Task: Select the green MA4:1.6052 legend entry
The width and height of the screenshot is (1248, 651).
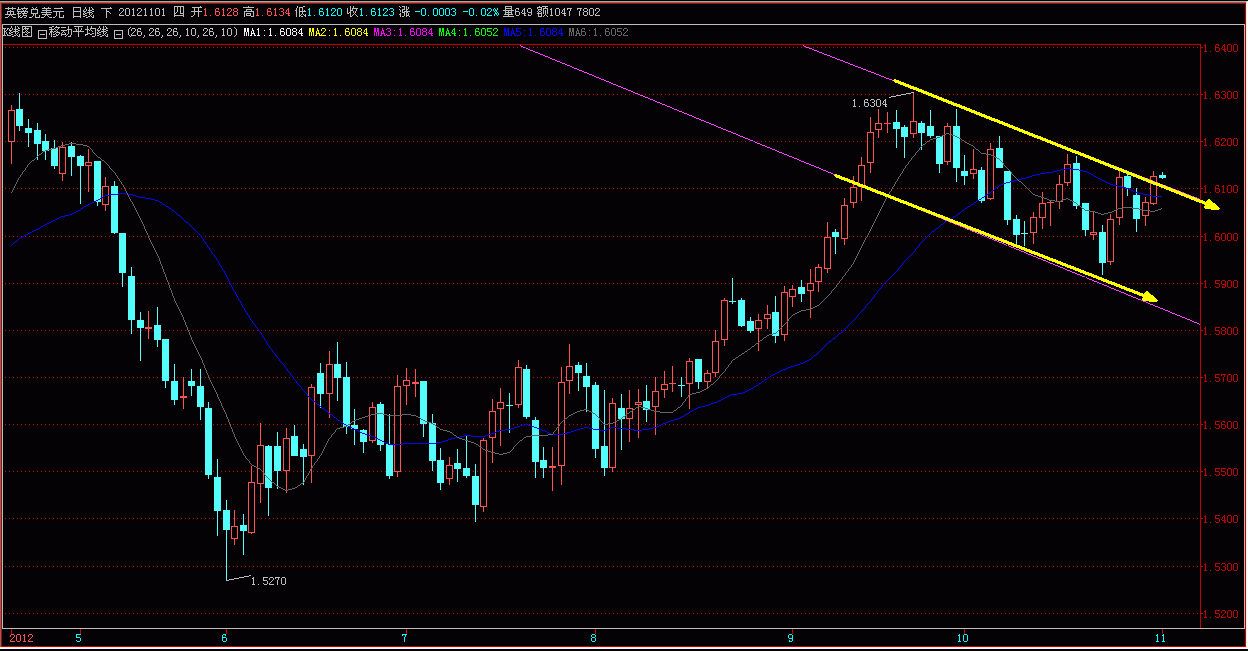Action: (x=468, y=33)
